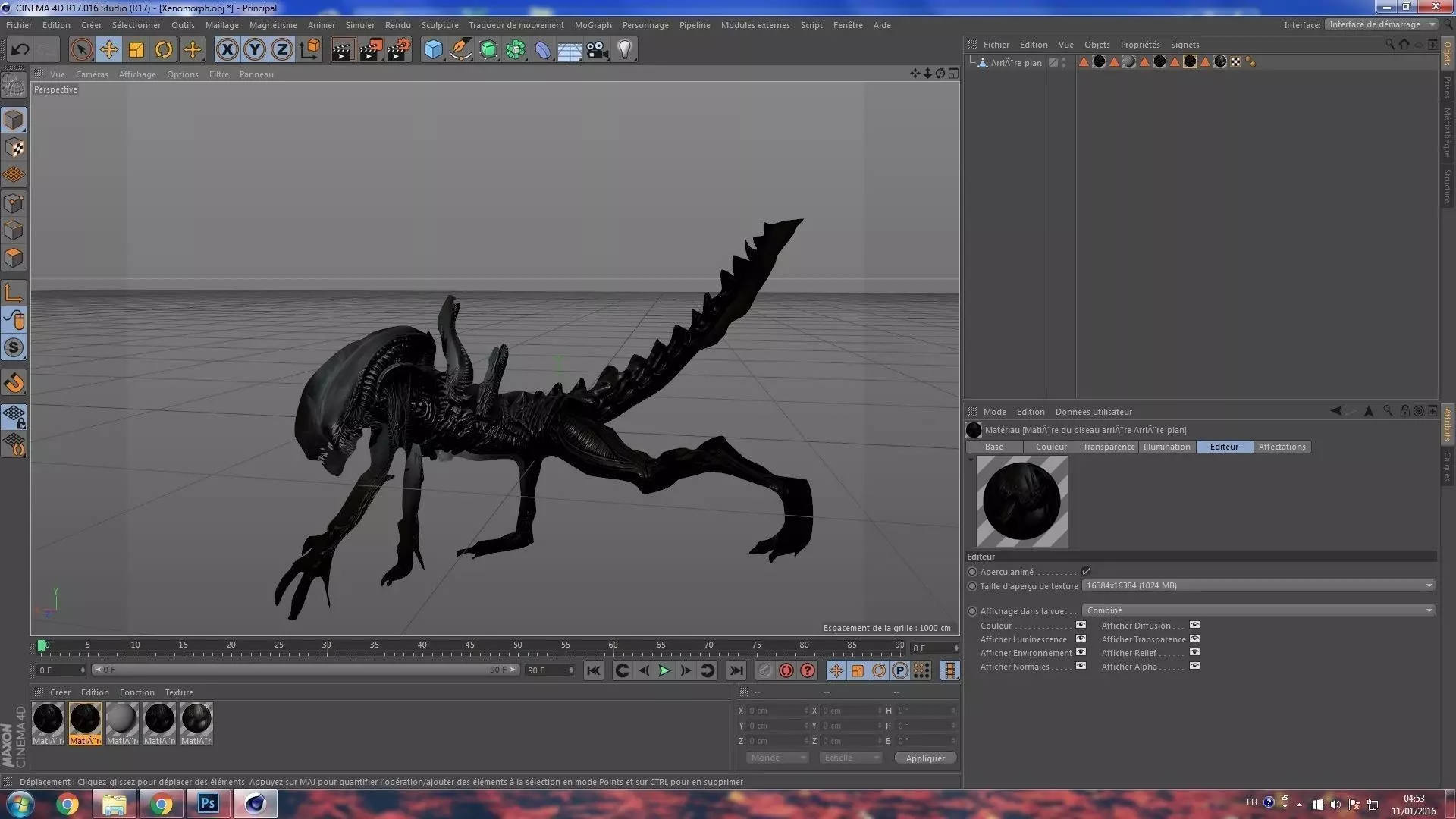This screenshot has width=1456, height=819.
Task: Toggle the Z axis lock
Action: pyautogui.click(x=282, y=50)
